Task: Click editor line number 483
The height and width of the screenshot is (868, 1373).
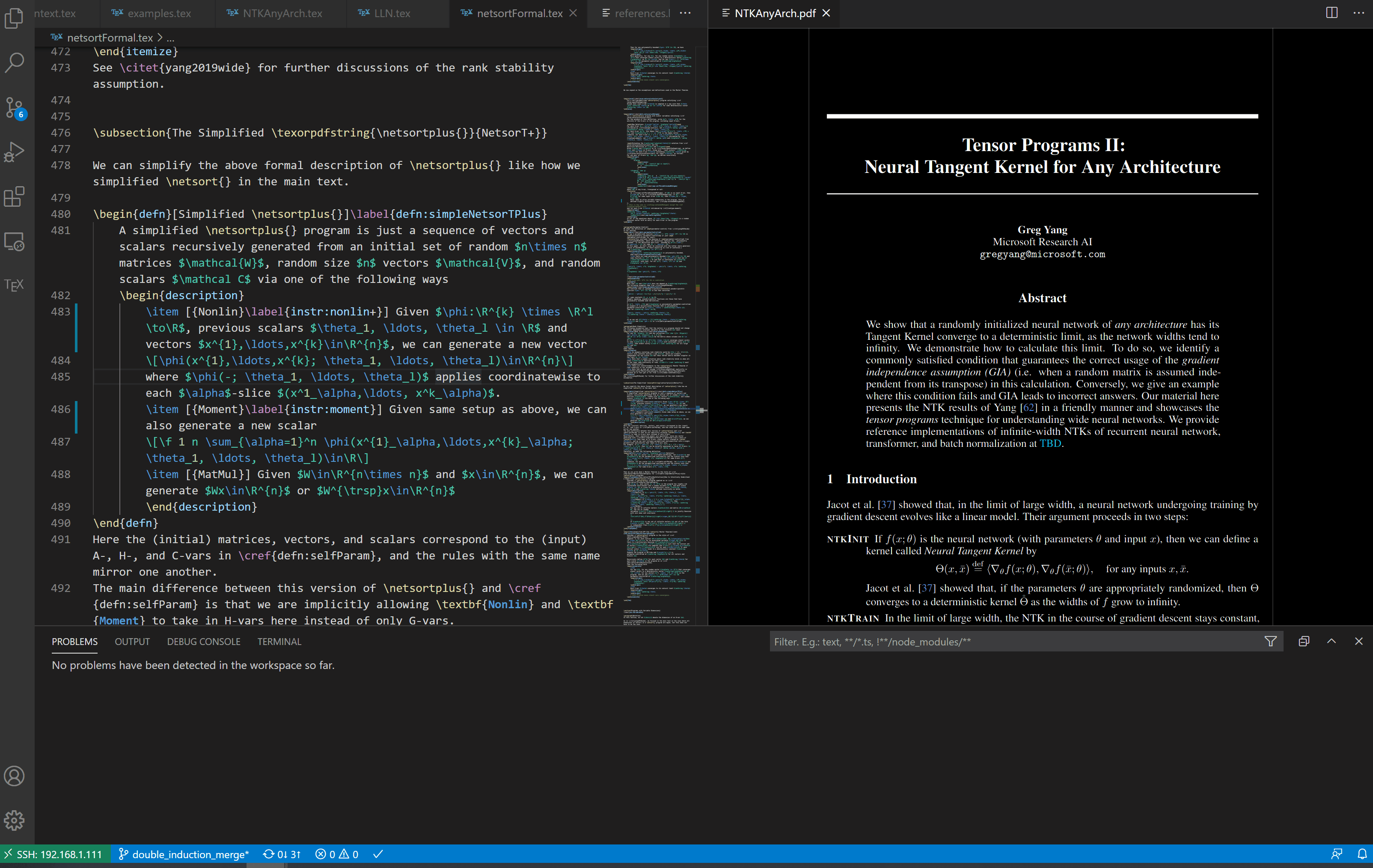Action: tap(60, 312)
